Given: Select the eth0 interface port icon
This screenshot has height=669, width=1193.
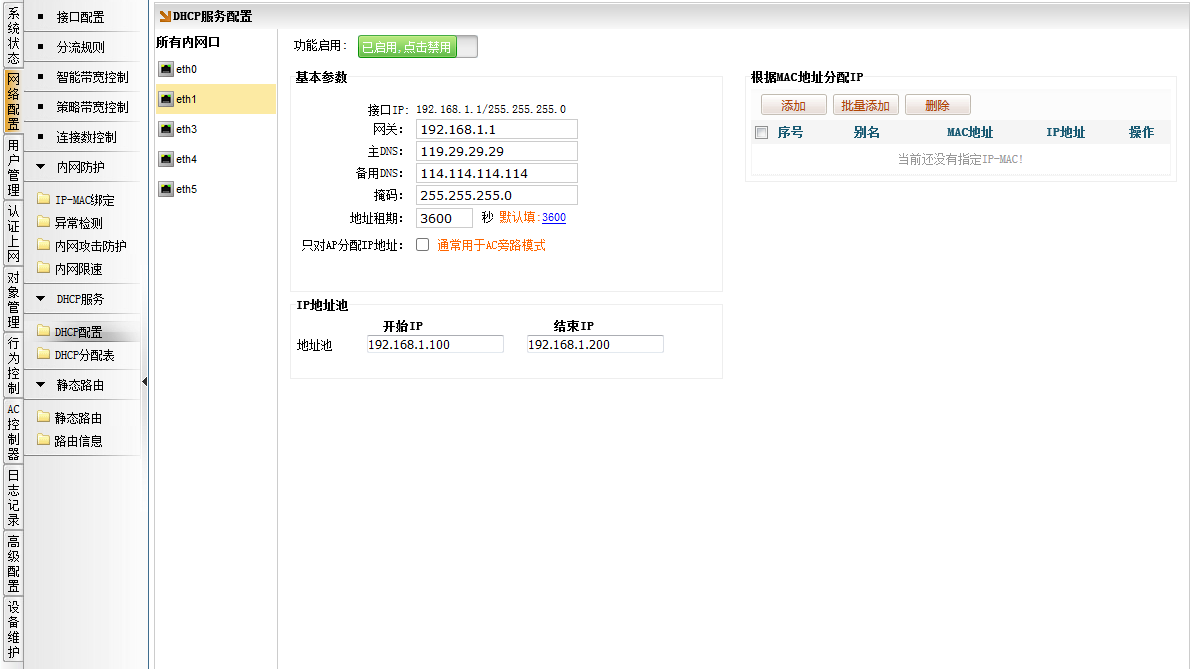Looking at the screenshot, I should pyautogui.click(x=166, y=69).
